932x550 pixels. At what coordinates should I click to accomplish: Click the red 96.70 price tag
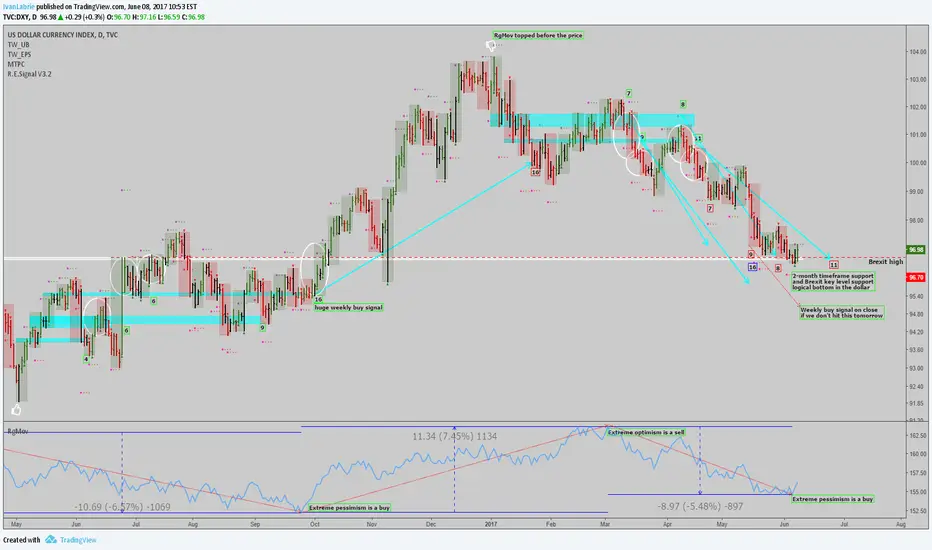916,278
